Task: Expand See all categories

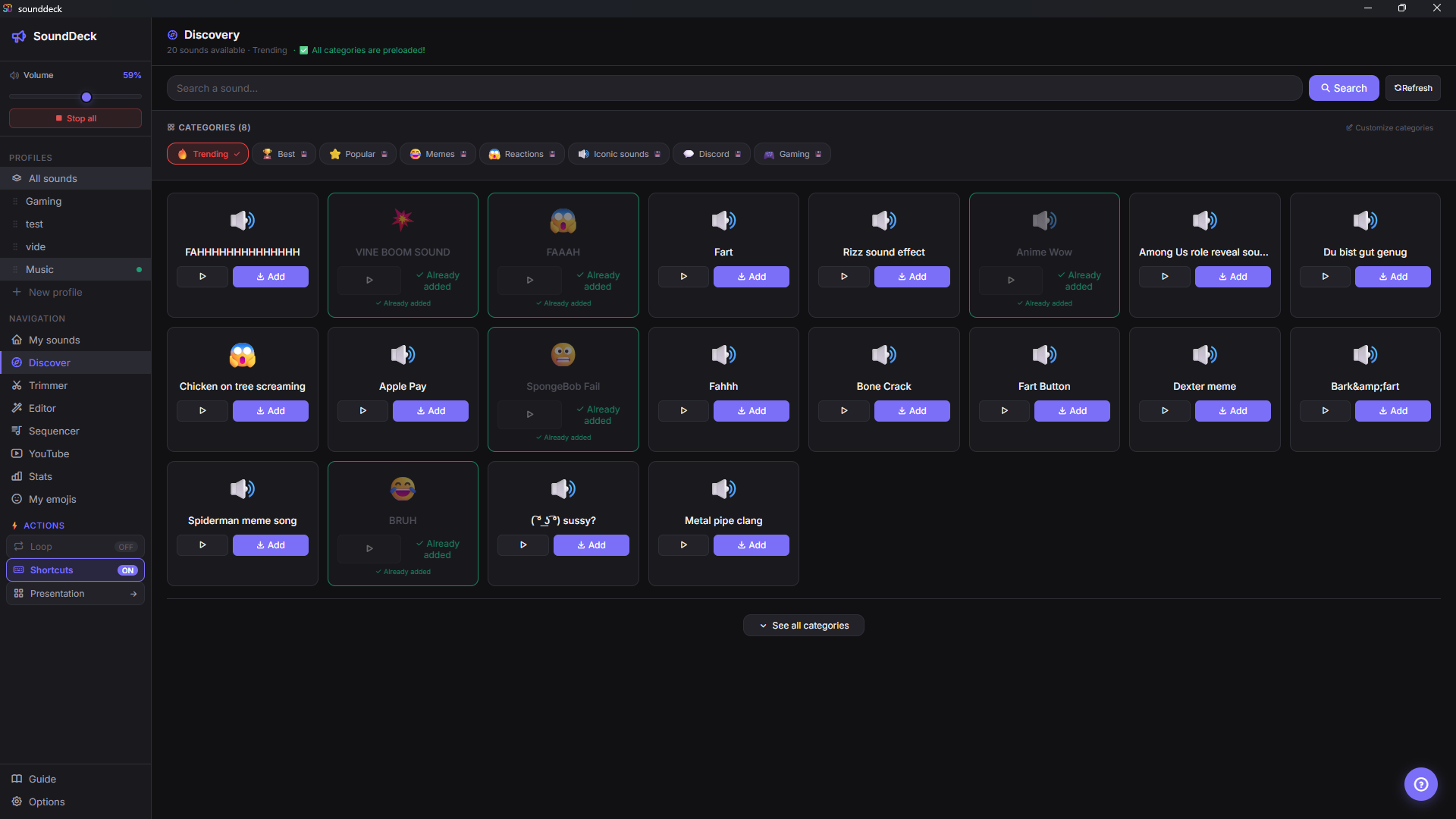Action: [803, 626]
